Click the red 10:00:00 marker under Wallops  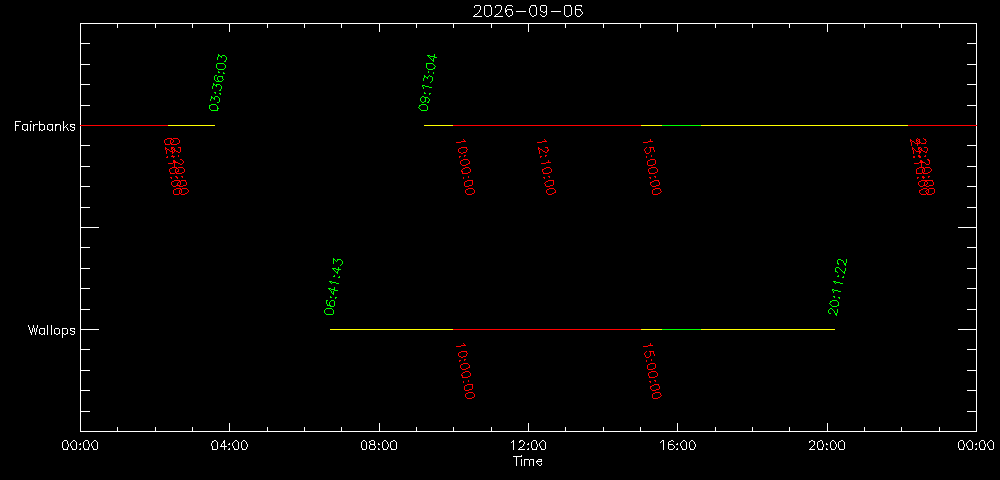pos(464,371)
